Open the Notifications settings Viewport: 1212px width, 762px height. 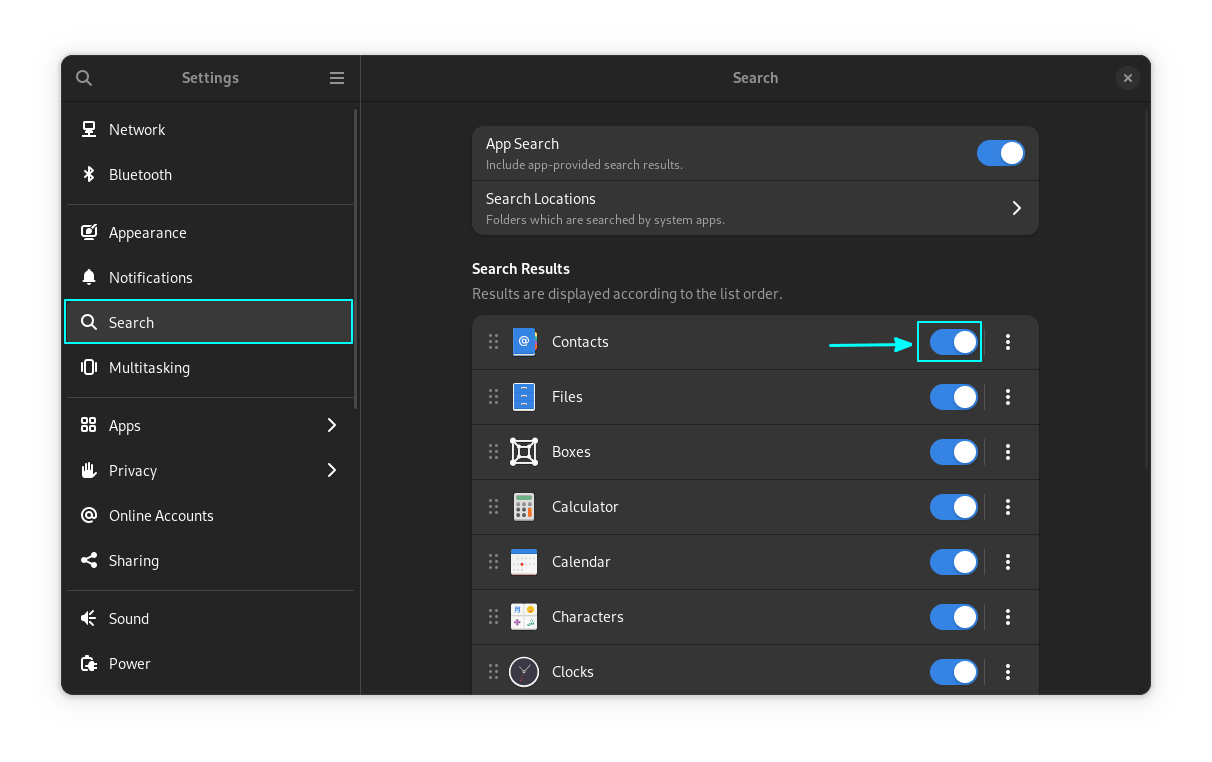pyautogui.click(x=150, y=278)
